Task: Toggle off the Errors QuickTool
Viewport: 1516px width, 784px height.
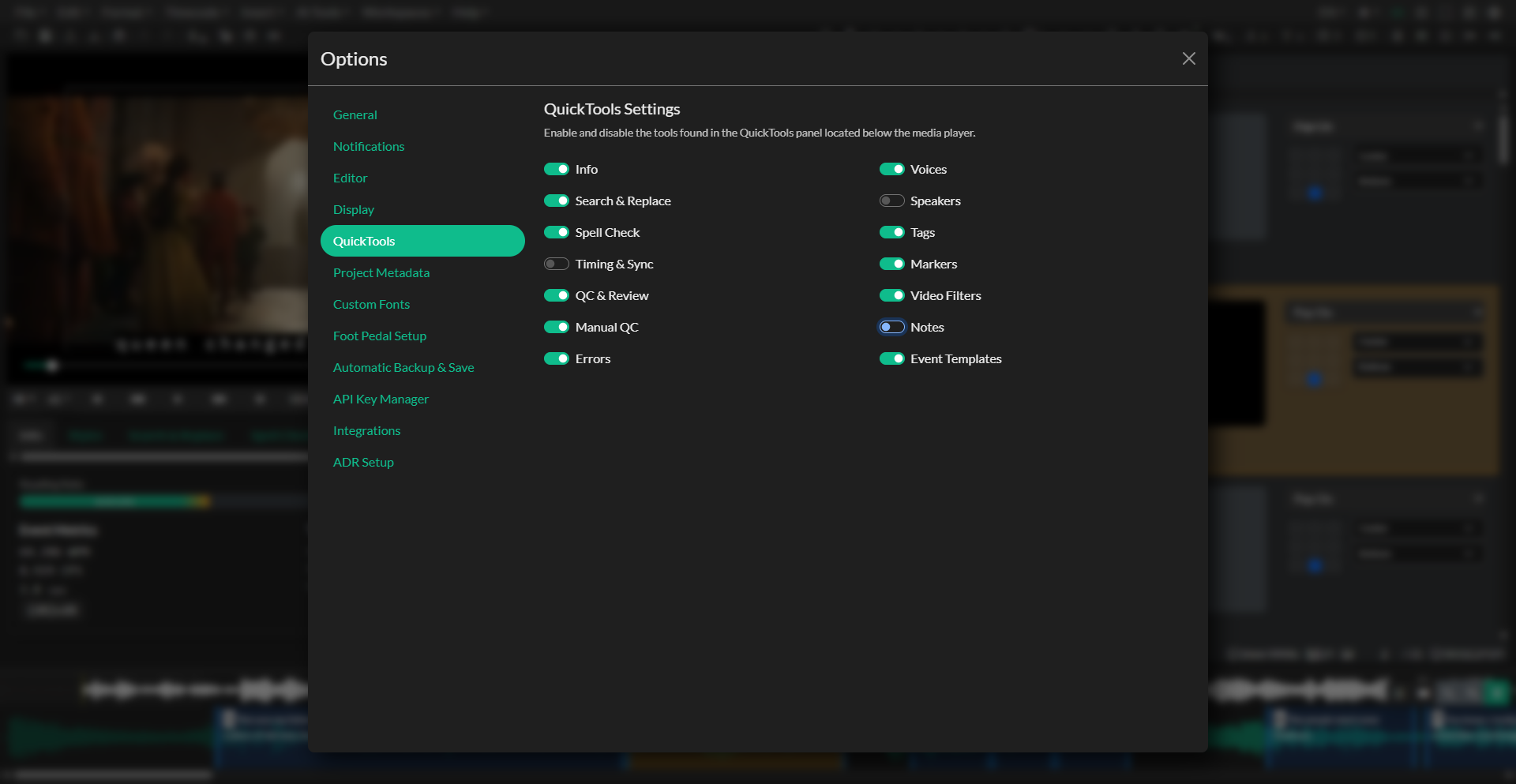Action: click(x=557, y=358)
